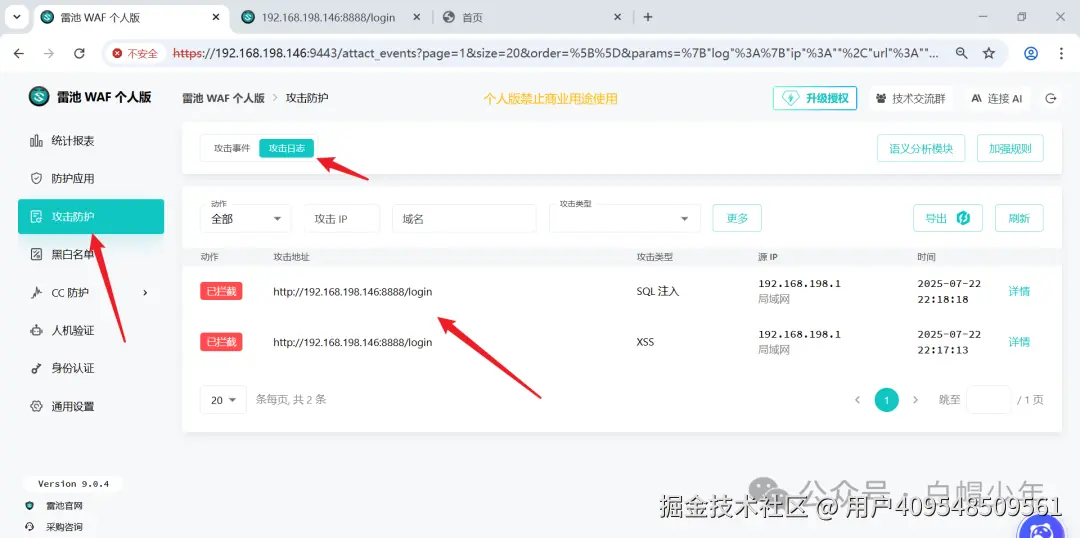
Task: Open the browser profile icon
Action: (1031, 53)
